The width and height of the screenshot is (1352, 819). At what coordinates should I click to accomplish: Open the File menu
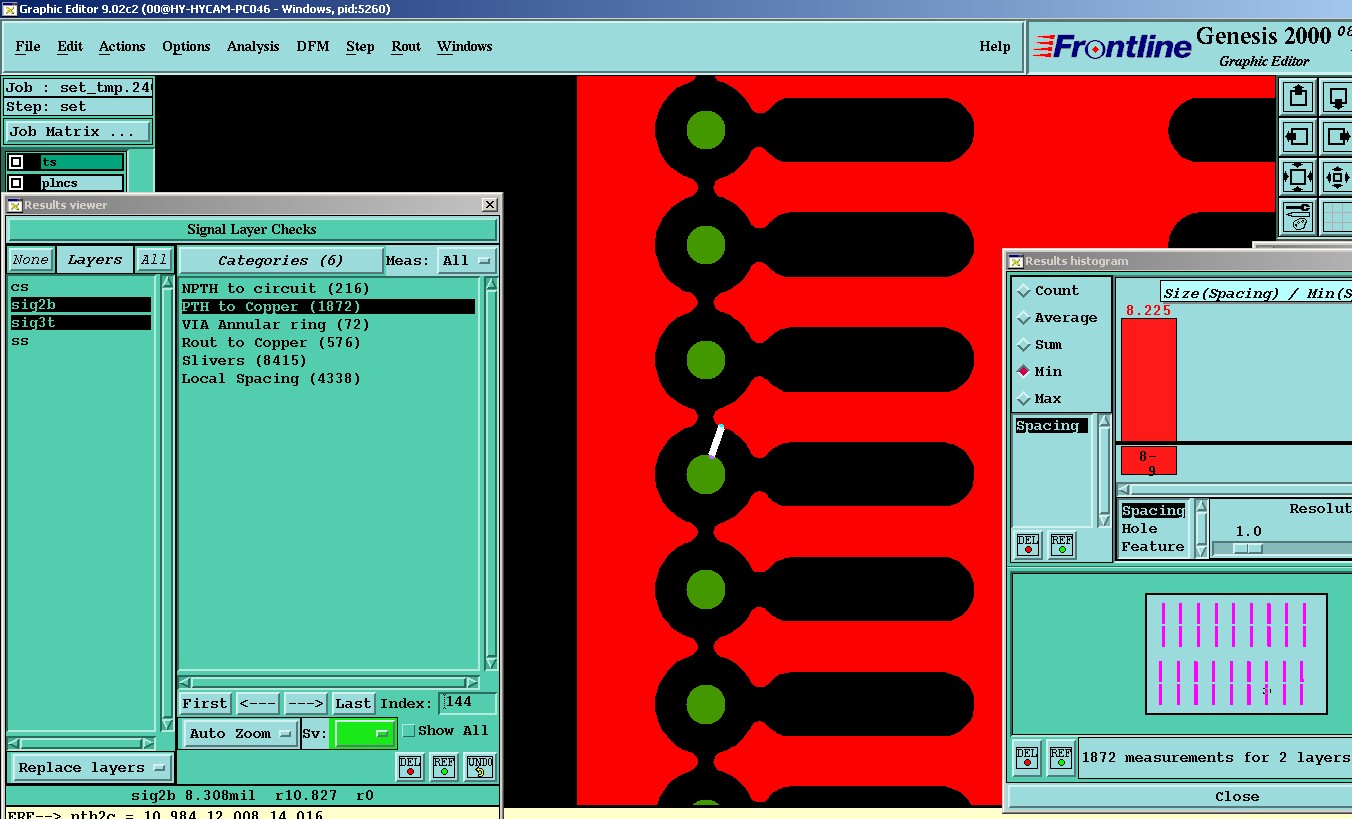28,47
